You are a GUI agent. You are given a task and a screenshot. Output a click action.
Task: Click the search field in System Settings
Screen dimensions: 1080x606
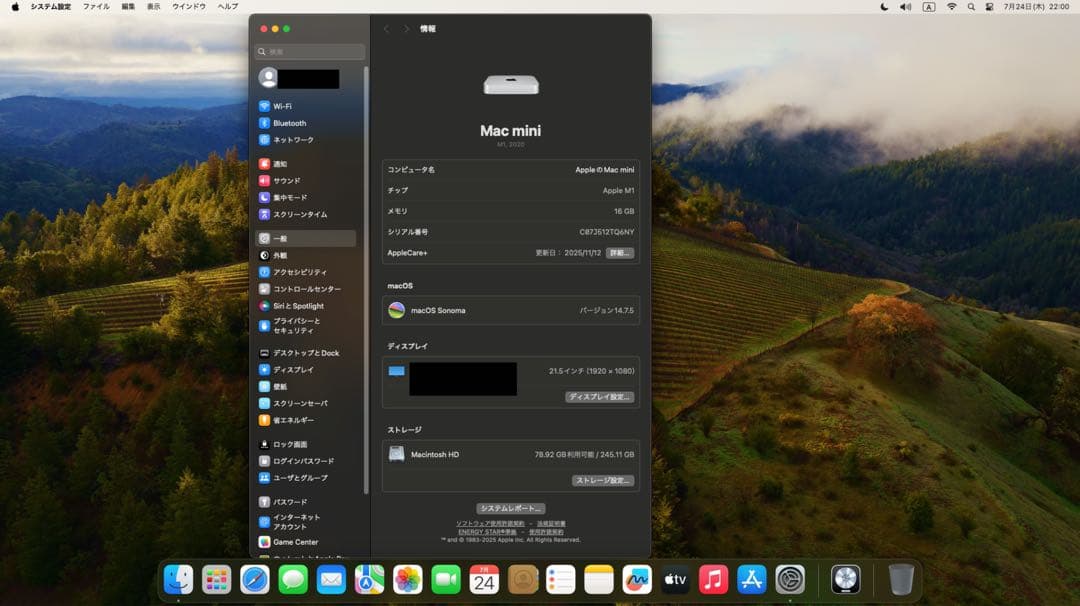pos(308,49)
